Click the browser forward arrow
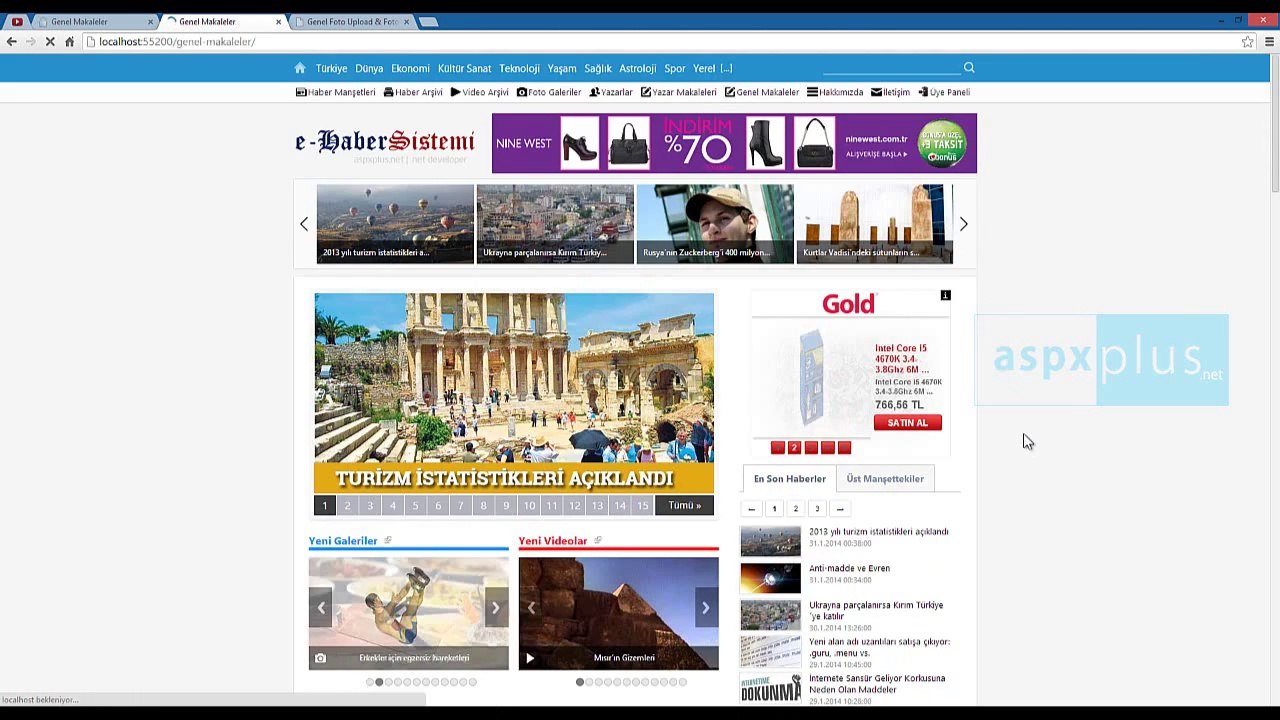Image resolution: width=1280 pixels, height=720 pixels. [x=30, y=42]
